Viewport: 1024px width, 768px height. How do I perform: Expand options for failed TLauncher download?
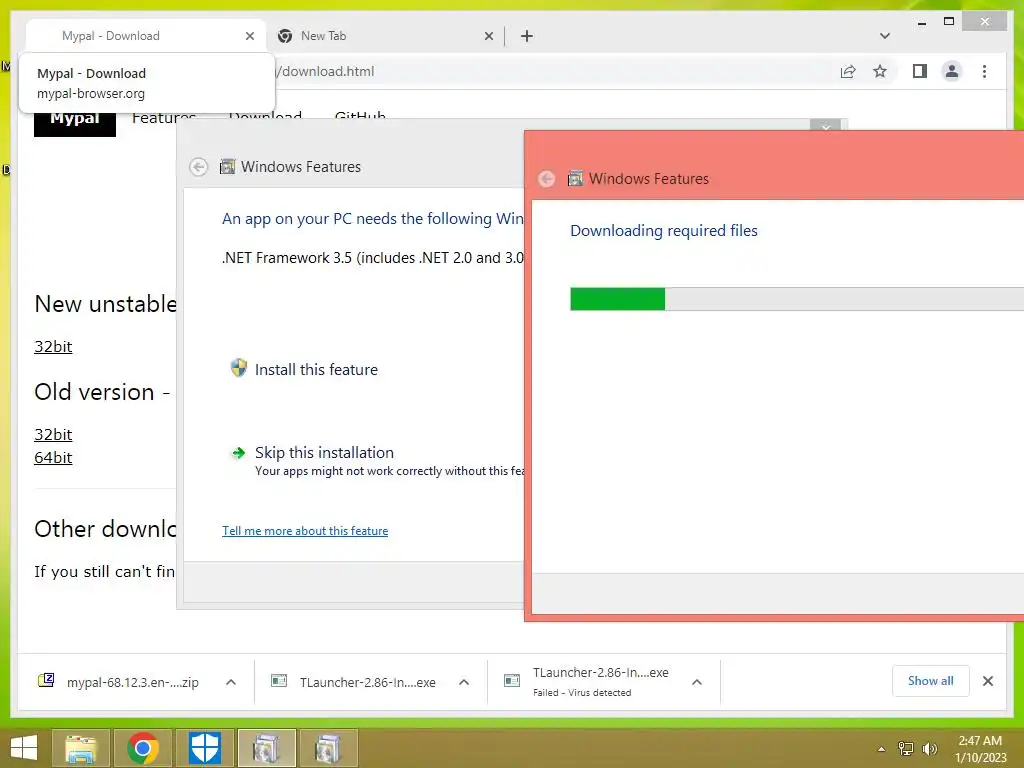click(697, 682)
